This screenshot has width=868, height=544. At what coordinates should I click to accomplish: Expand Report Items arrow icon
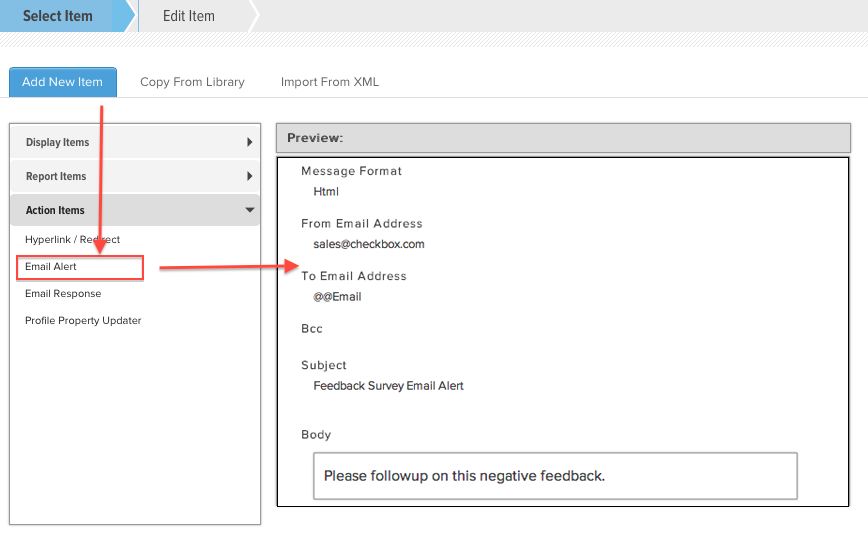250,176
